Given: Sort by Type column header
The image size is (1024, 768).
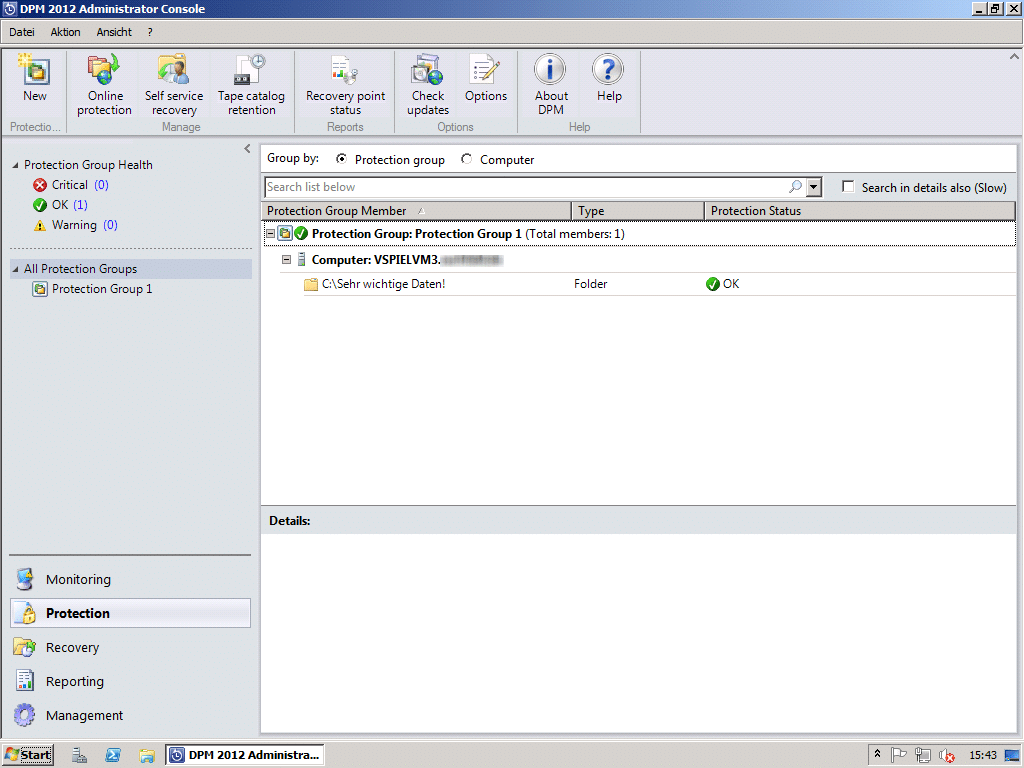Looking at the screenshot, I should [638, 211].
